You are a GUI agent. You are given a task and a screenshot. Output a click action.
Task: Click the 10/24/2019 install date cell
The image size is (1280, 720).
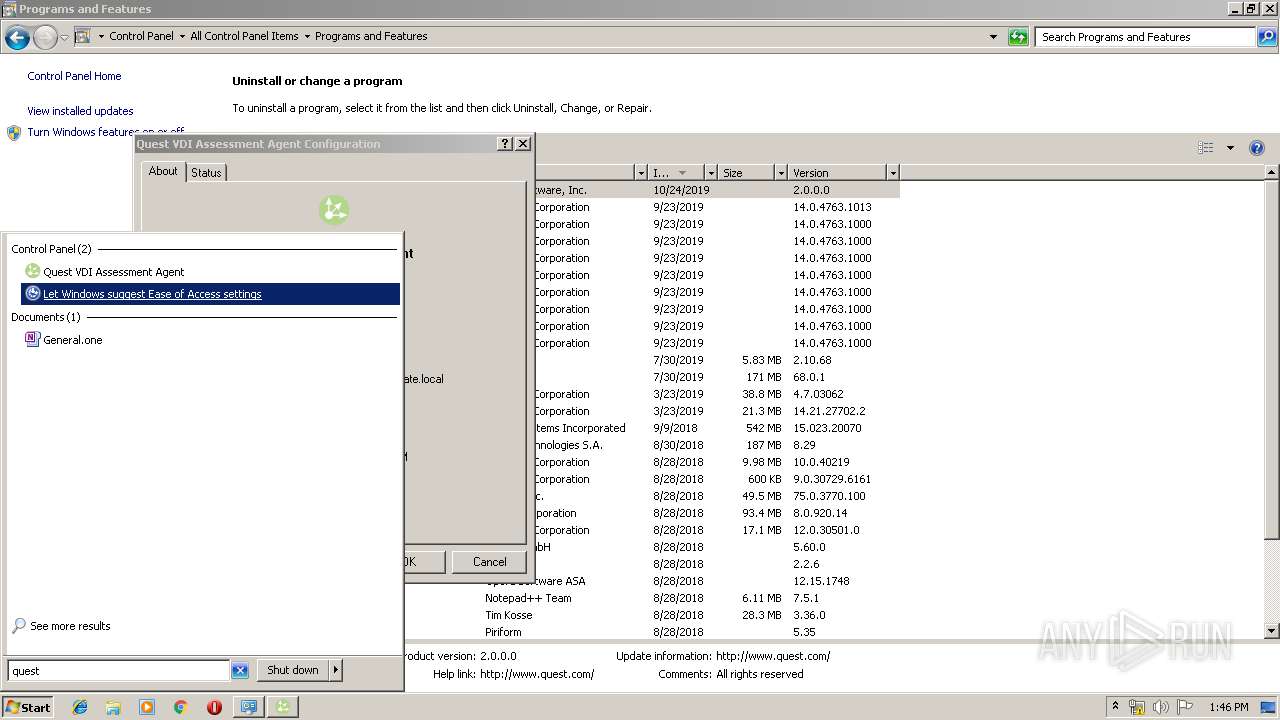[681, 190]
